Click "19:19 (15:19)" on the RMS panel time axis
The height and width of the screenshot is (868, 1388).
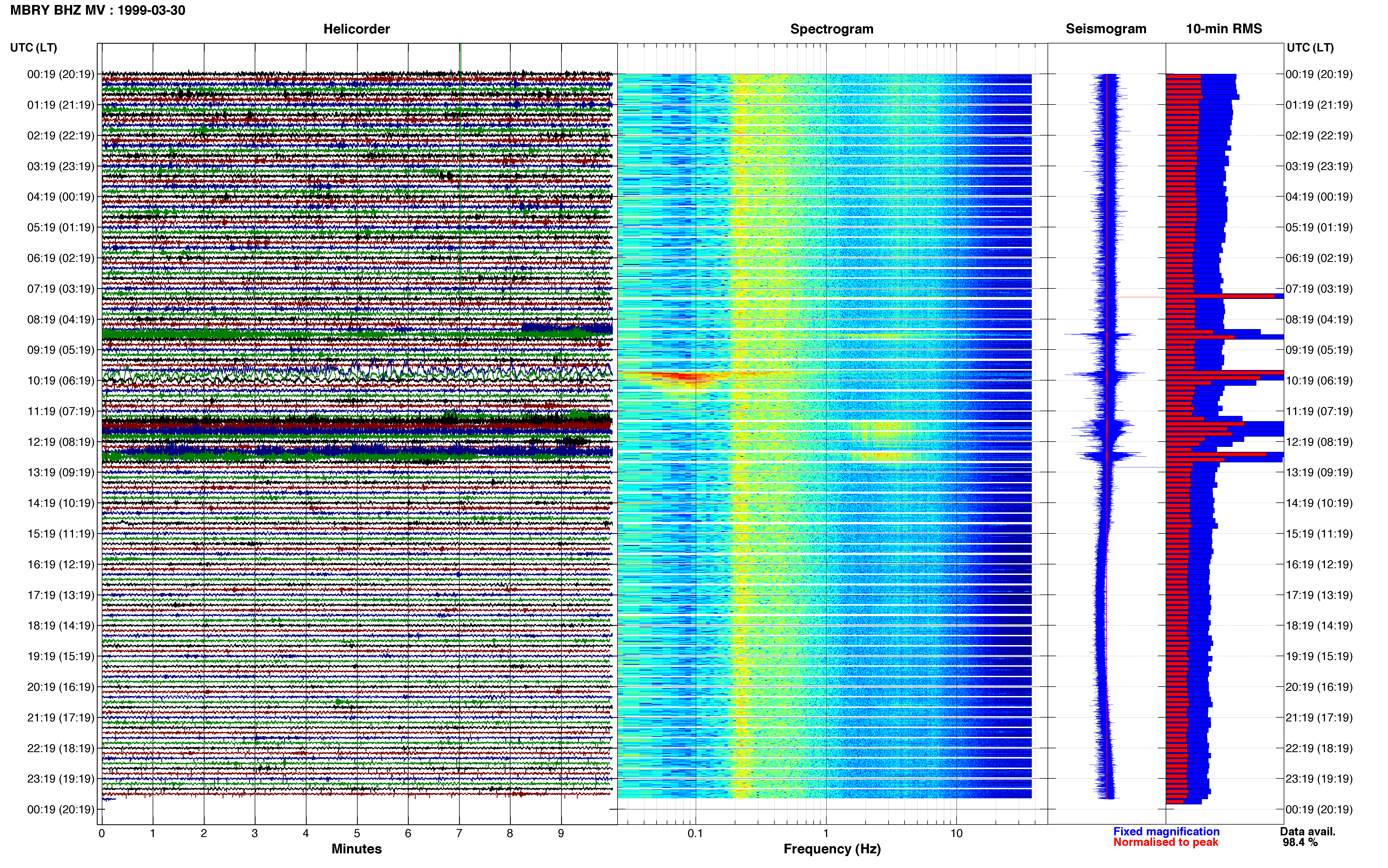1319,656
